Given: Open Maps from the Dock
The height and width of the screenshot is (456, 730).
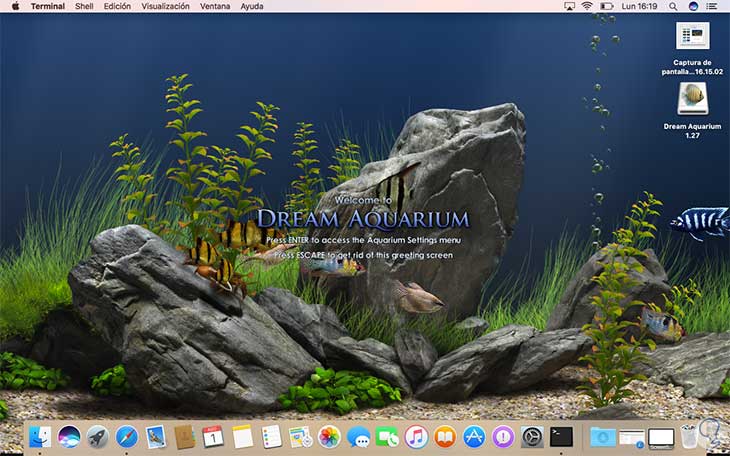Looking at the screenshot, I should [x=300, y=437].
